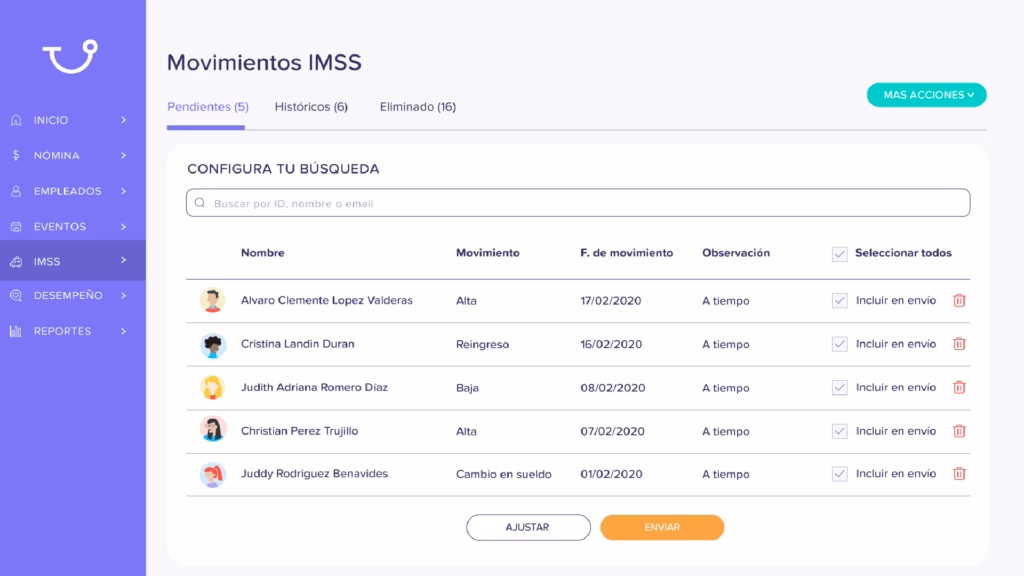
Task: Click trash icon for Cristina Landin Duran
Action: click(x=959, y=344)
